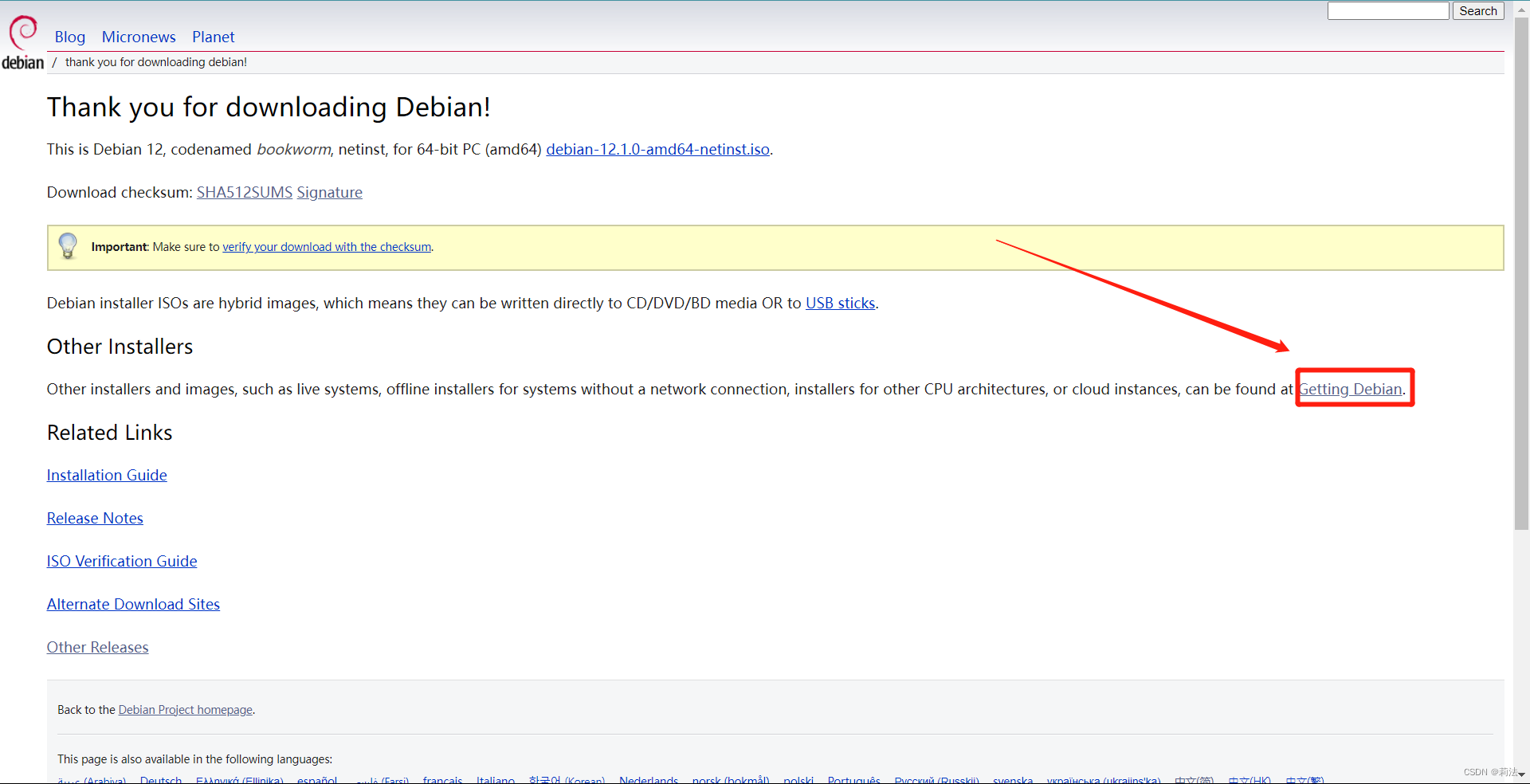Switch page language to svenska
Screen dimensions: 1530x784
pyautogui.click(x=1013, y=780)
